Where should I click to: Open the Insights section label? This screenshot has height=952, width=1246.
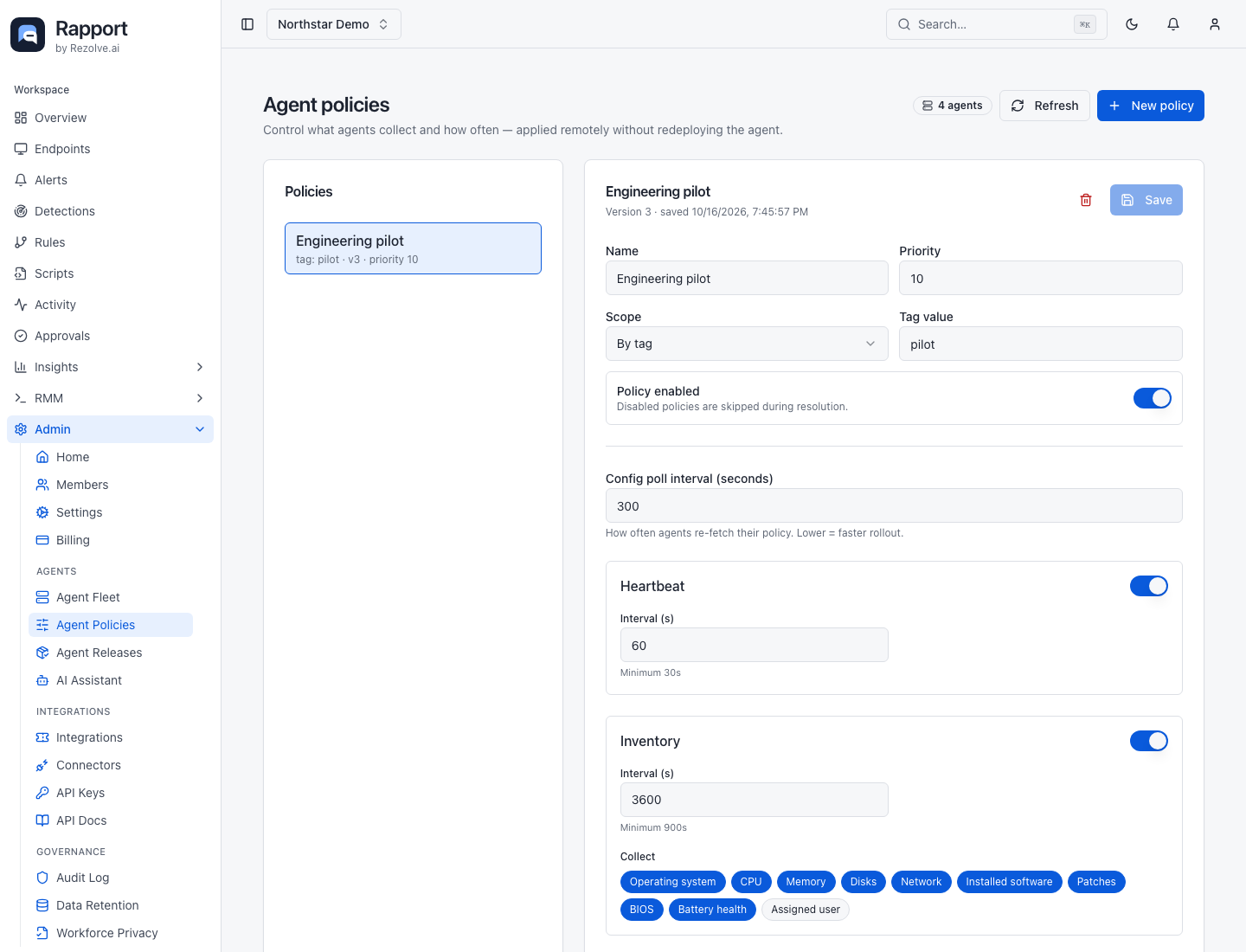point(56,367)
